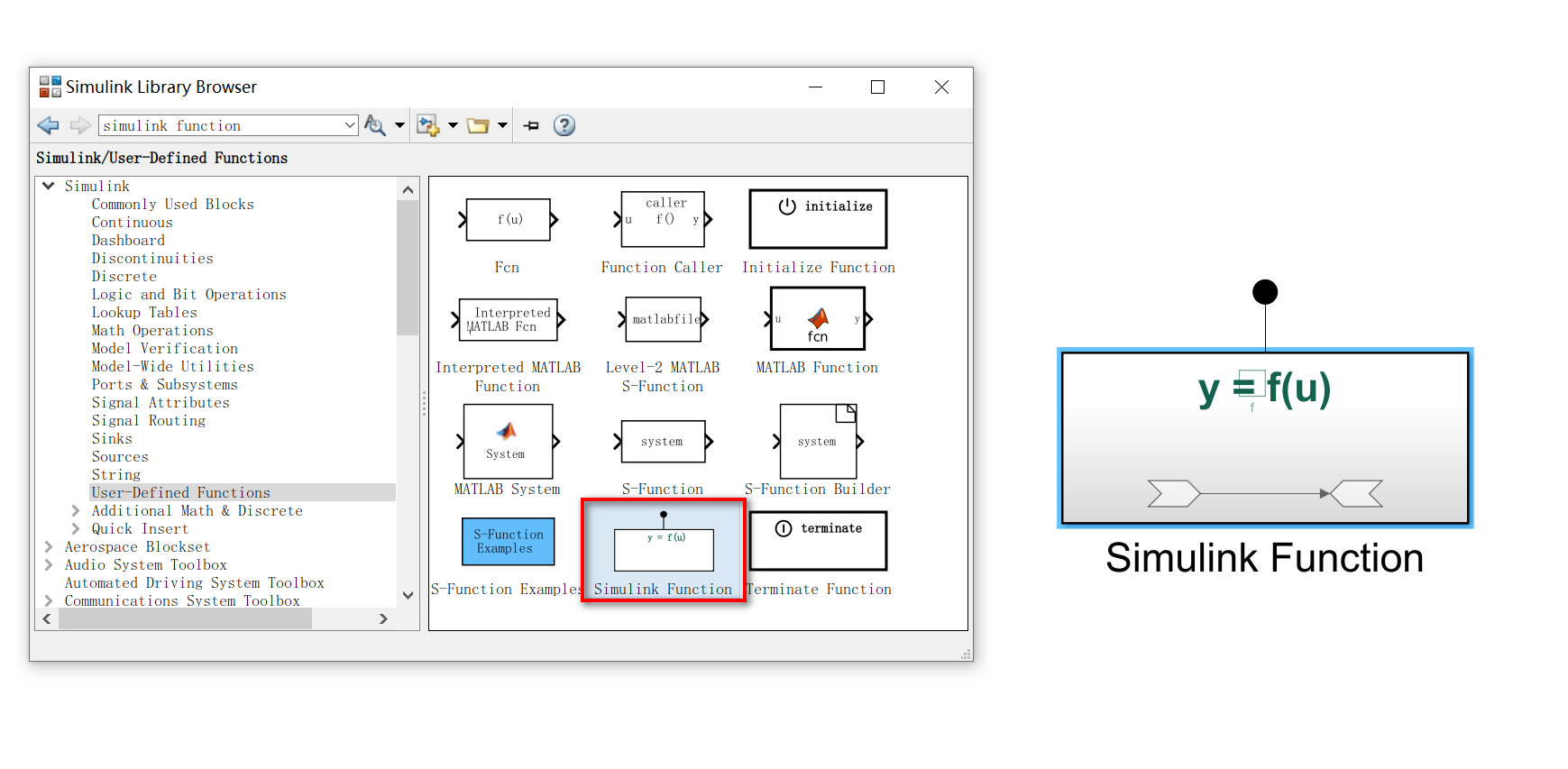The height and width of the screenshot is (769, 1568).
Task: Click the add-to-model icon
Action: click(427, 125)
